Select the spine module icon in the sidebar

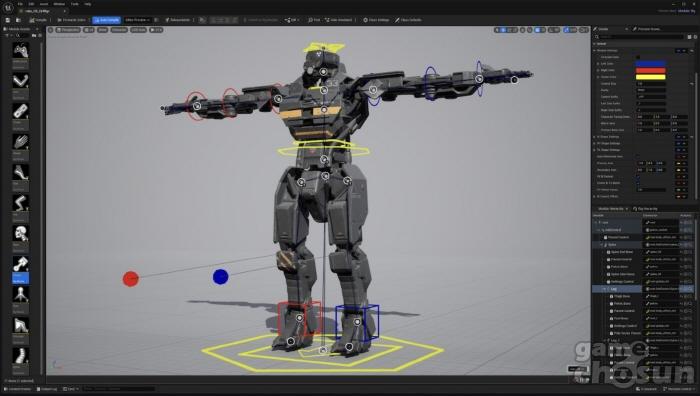(21, 355)
